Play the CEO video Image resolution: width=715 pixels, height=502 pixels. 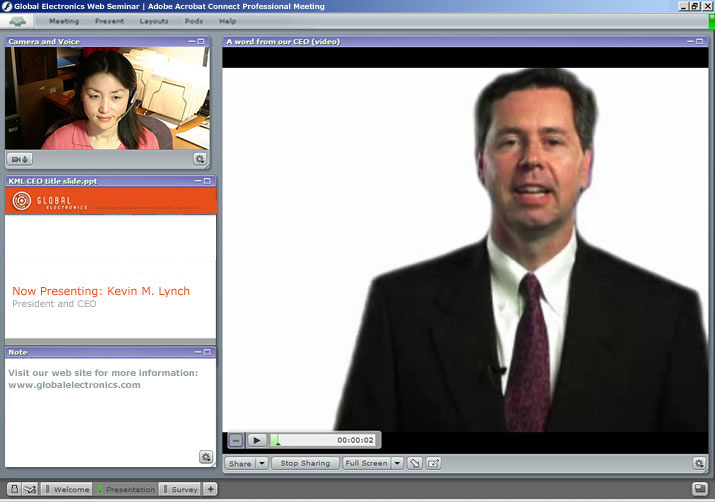tap(257, 440)
